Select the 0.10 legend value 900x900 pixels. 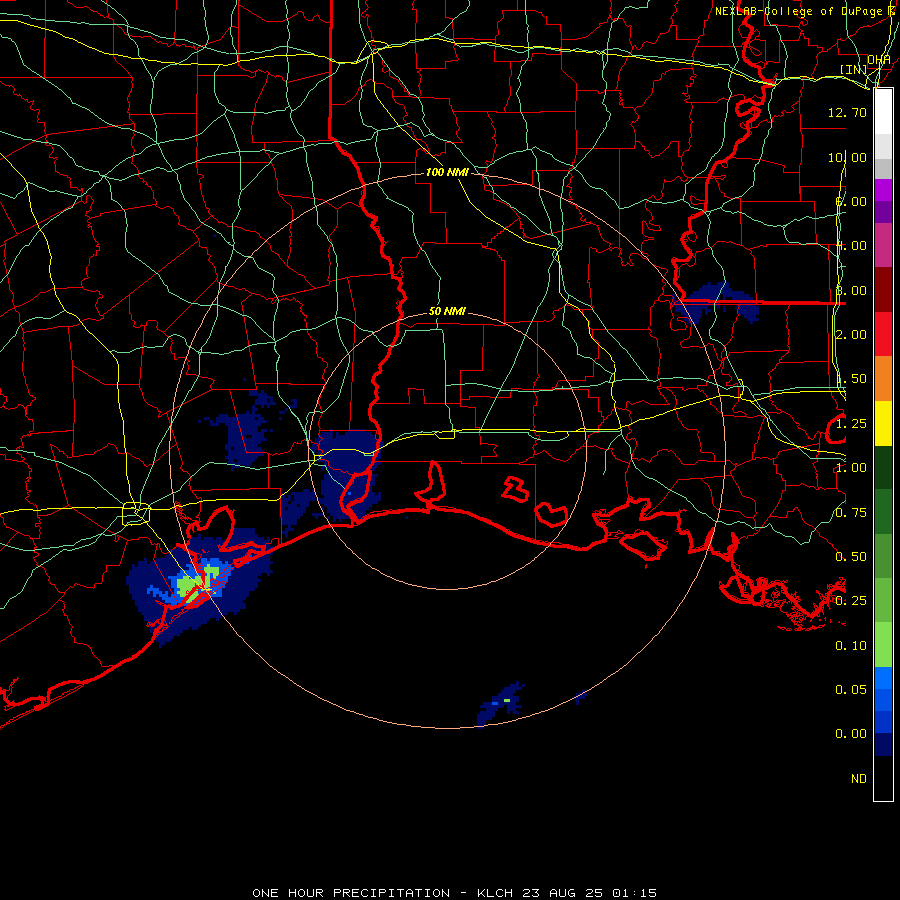point(851,646)
